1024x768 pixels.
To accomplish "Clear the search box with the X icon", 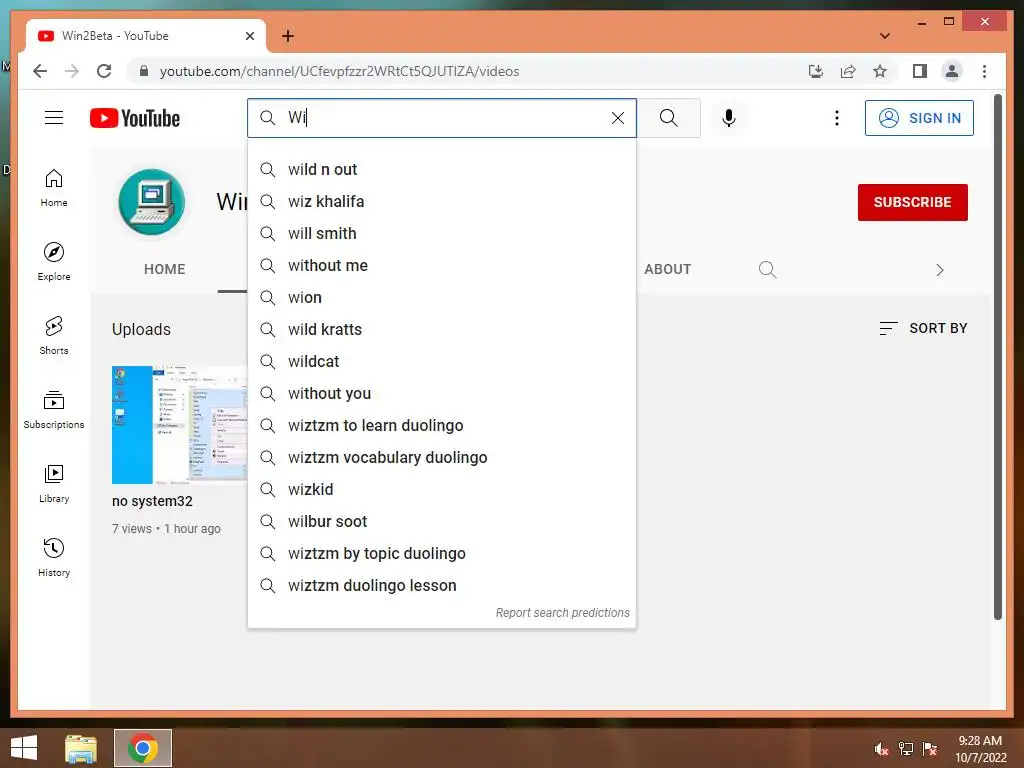I will (x=618, y=118).
